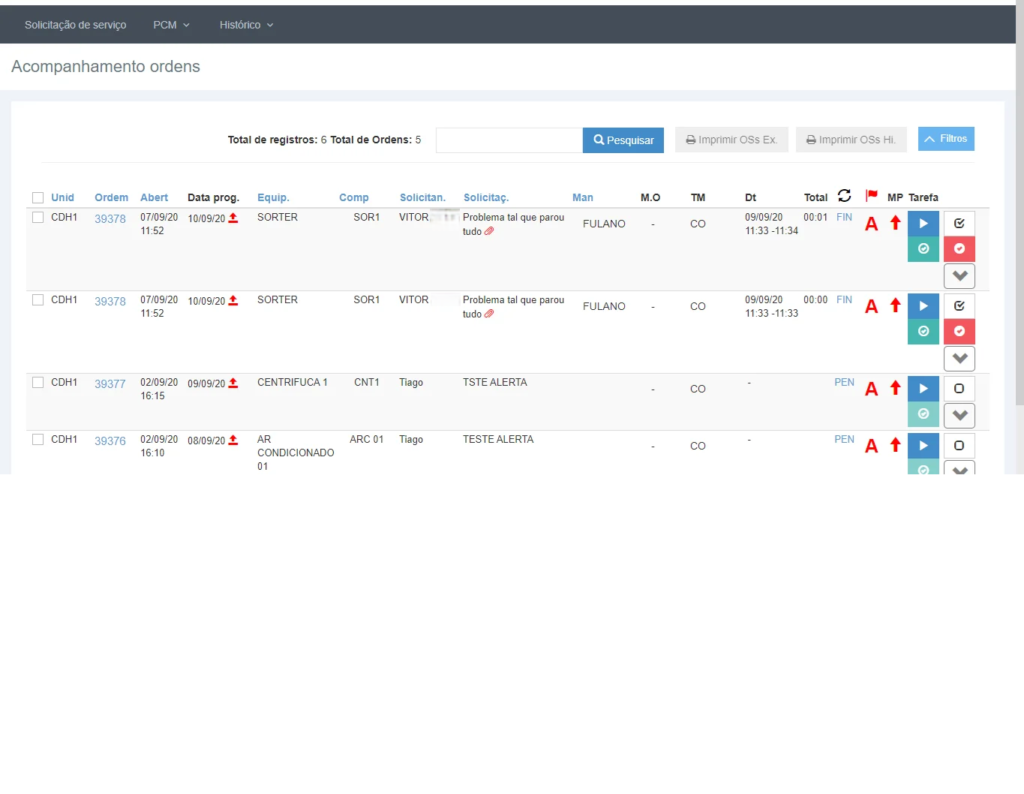Select the row checkbox for order 39376
This screenshot has height=794, width=1024.
point(38,440)
